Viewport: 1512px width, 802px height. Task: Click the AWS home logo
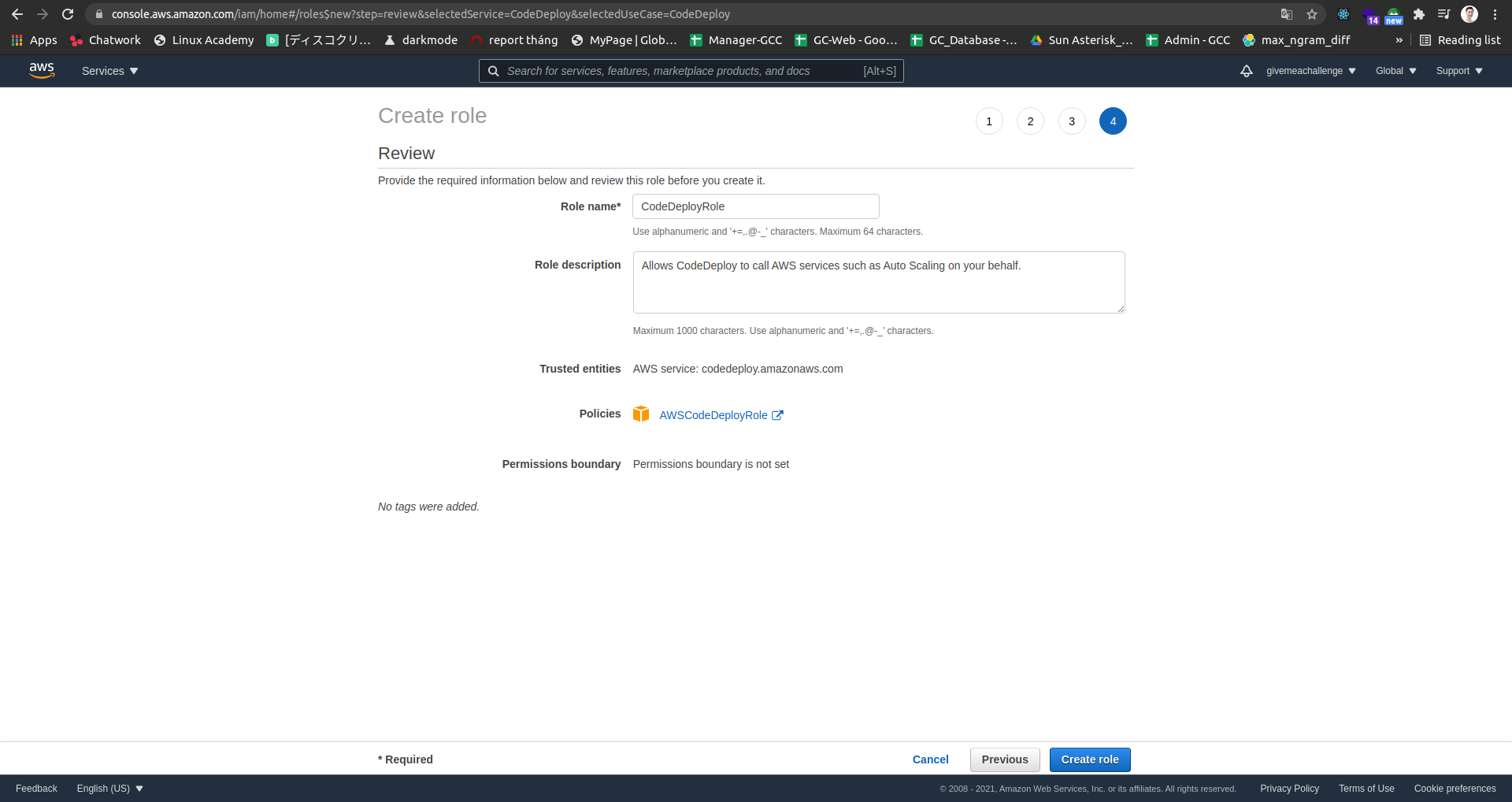point(42,71)
